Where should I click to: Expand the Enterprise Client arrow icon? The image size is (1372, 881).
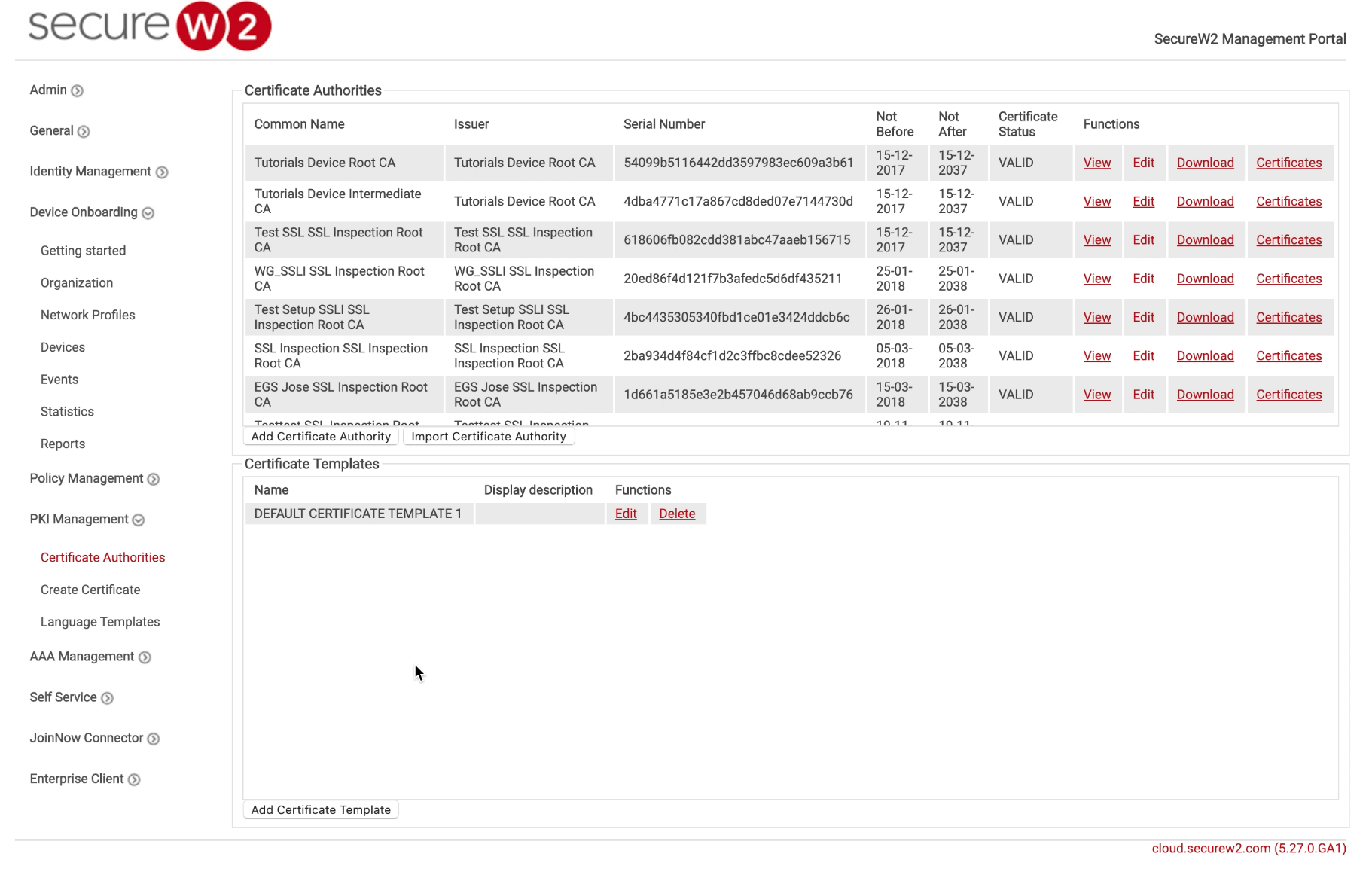click(134, 779)
